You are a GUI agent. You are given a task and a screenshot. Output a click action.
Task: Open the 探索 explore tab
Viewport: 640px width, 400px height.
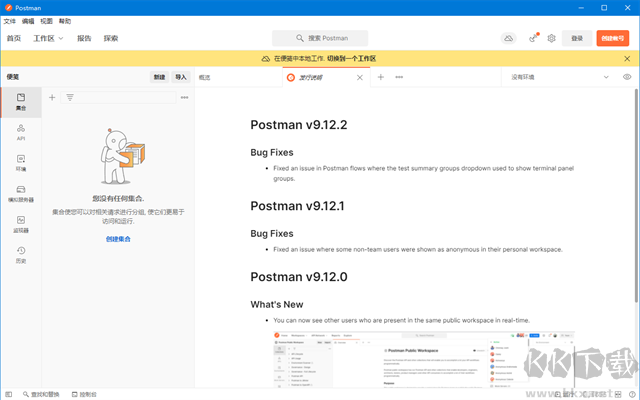click(x=111, y=38)
